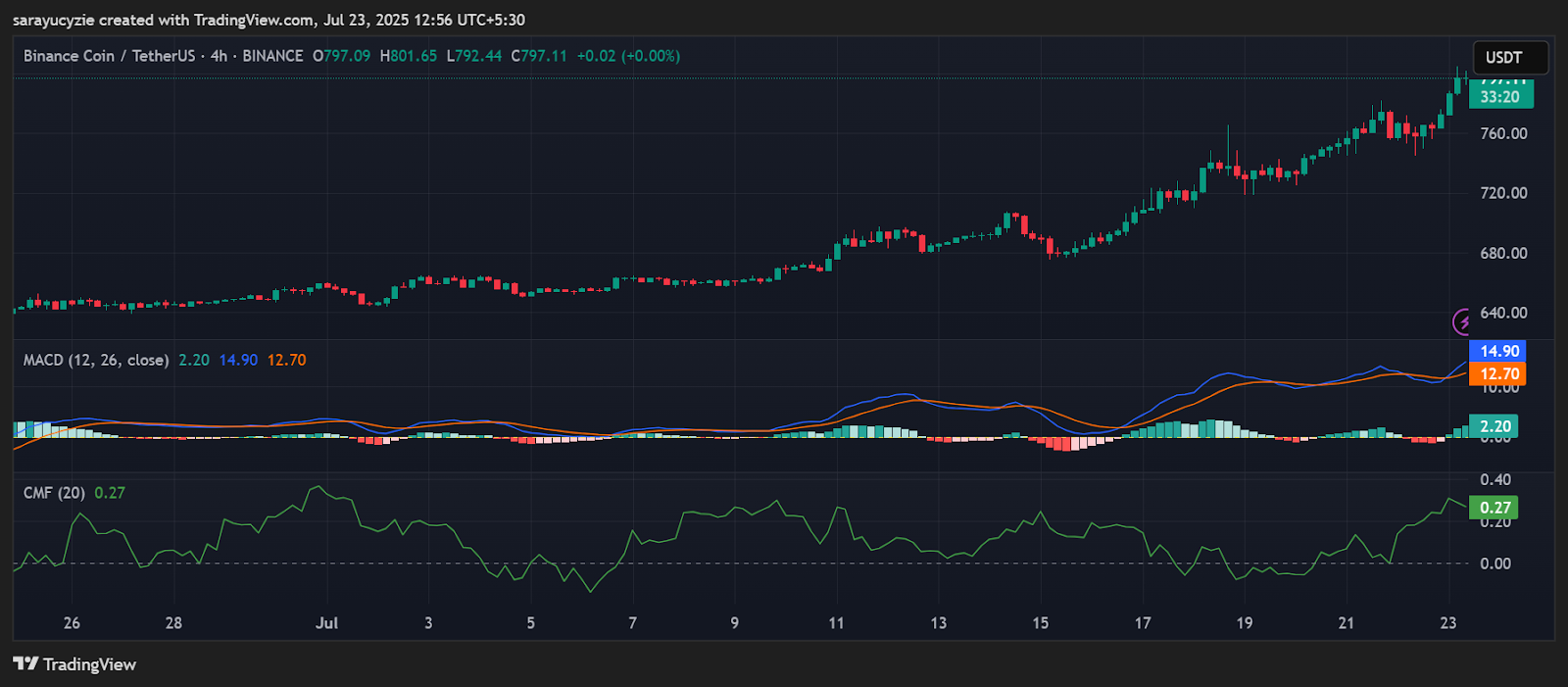This screenshot has height=687, width=1568.
Task: Click the 680.00 price axis label
Action: tap(1503, 253)
